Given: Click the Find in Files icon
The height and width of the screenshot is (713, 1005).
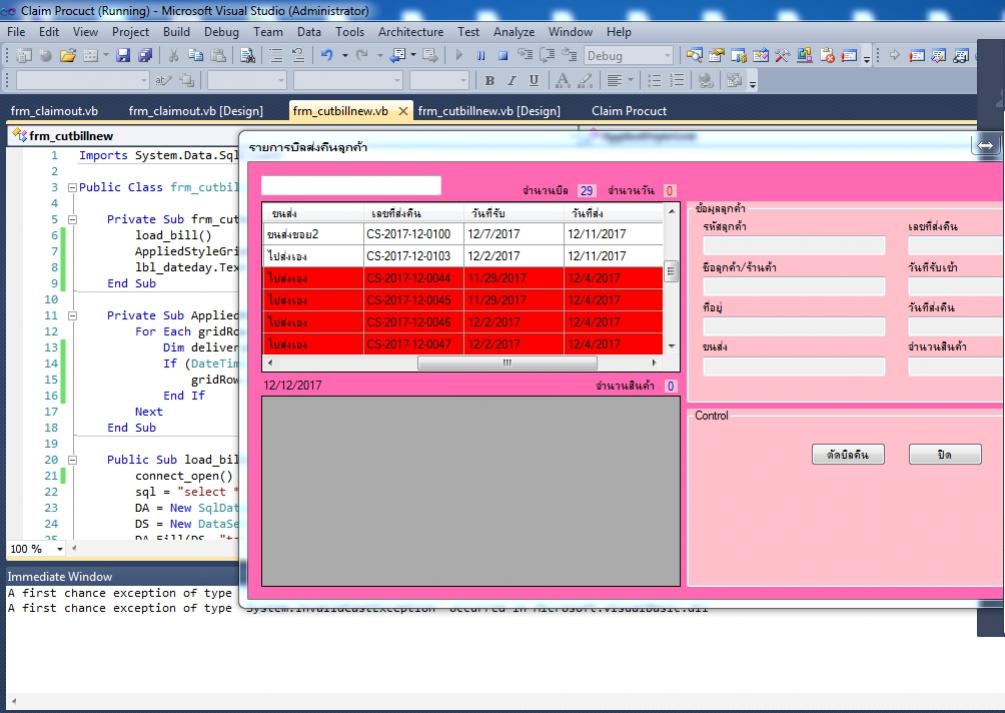Looking at the screenshot, I should [x=247, y=56].
